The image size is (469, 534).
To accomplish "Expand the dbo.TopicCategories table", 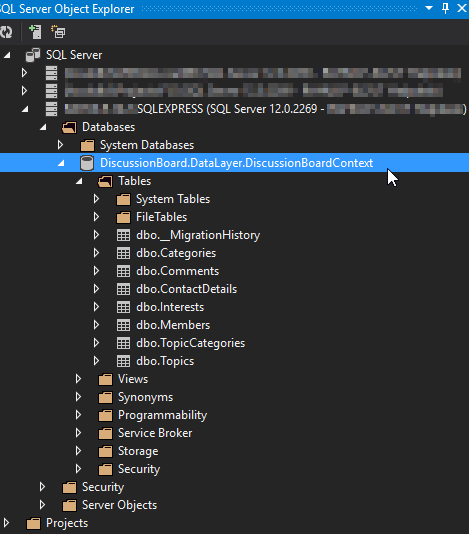I will pos(96,343).
